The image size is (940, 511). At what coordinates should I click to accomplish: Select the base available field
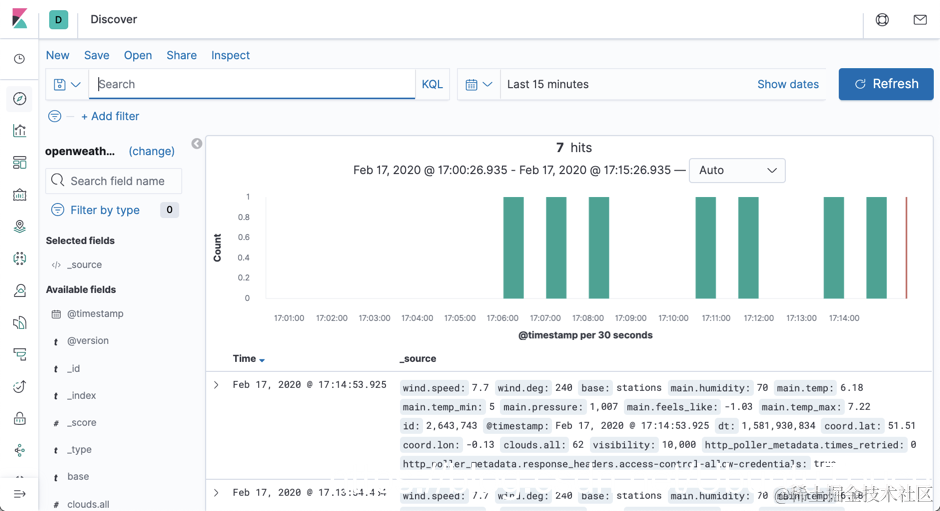78,476
